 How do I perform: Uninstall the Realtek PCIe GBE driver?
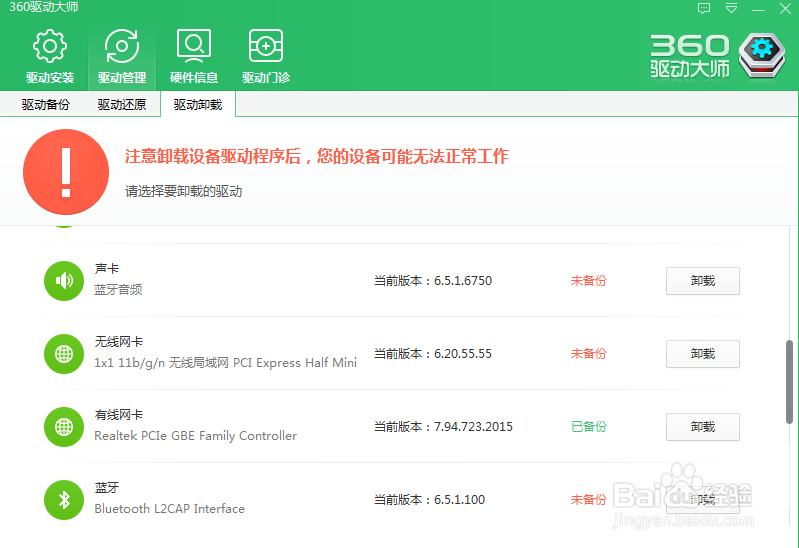tap(703, 427)
